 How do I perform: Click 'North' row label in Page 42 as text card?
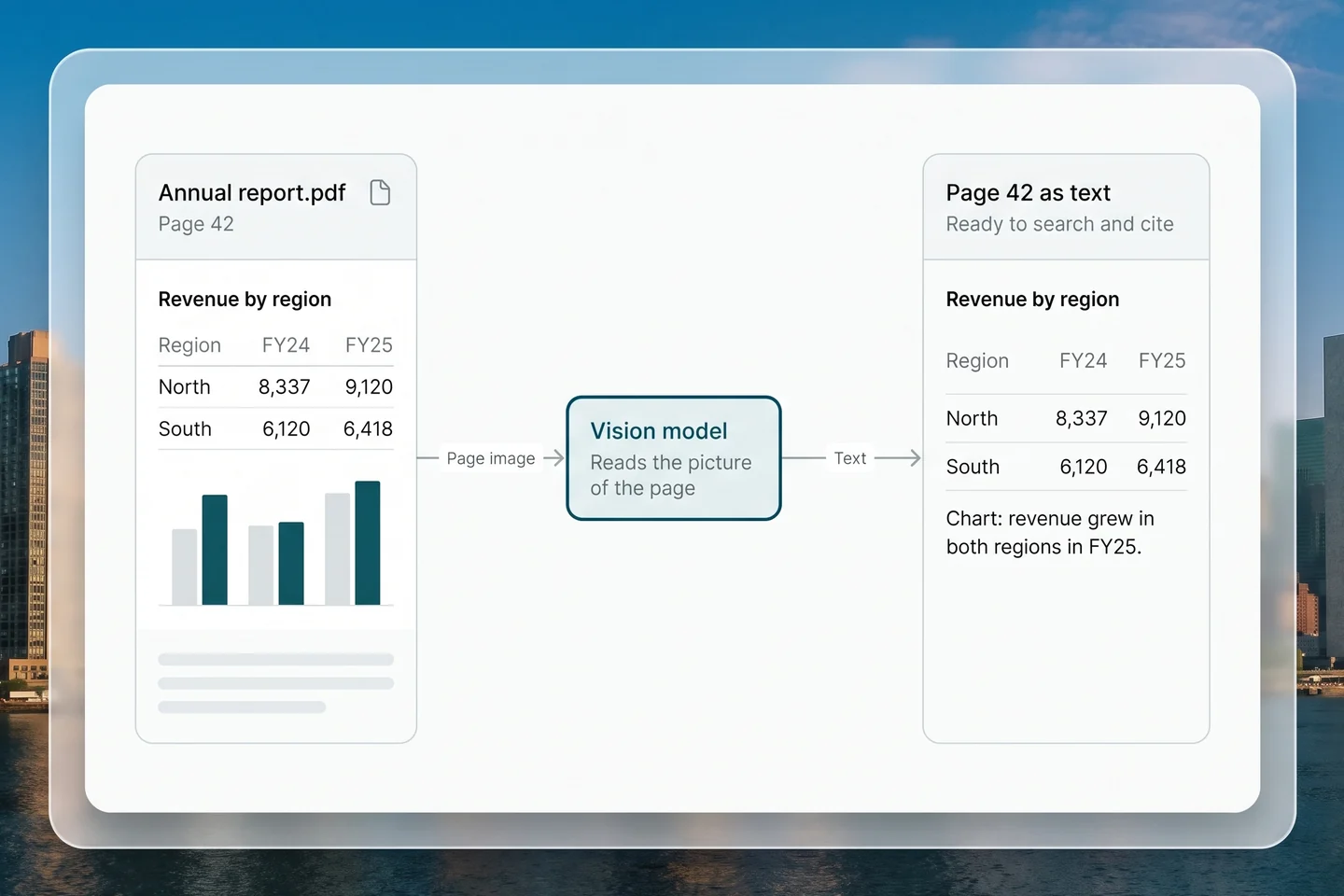973,419
